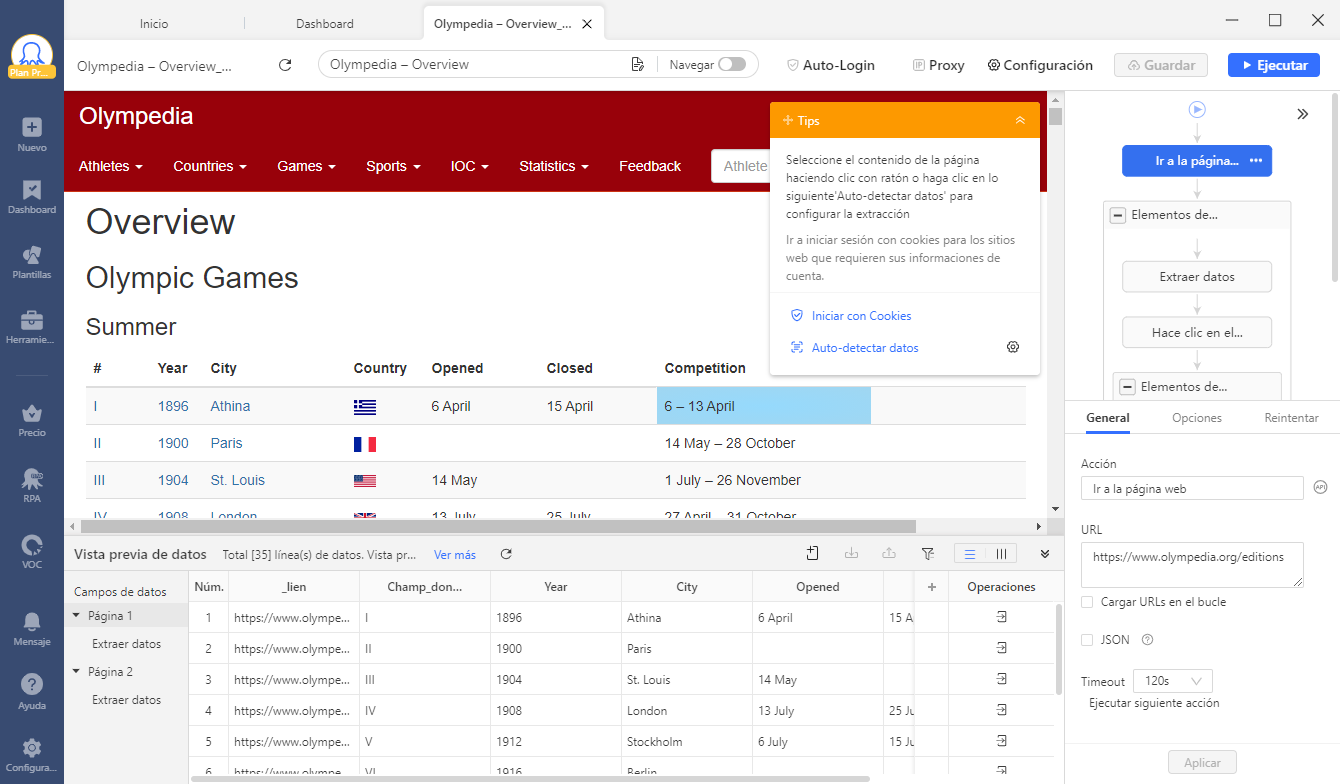Collapse second Elementos de… loop box

click(x=1127, y=386)
